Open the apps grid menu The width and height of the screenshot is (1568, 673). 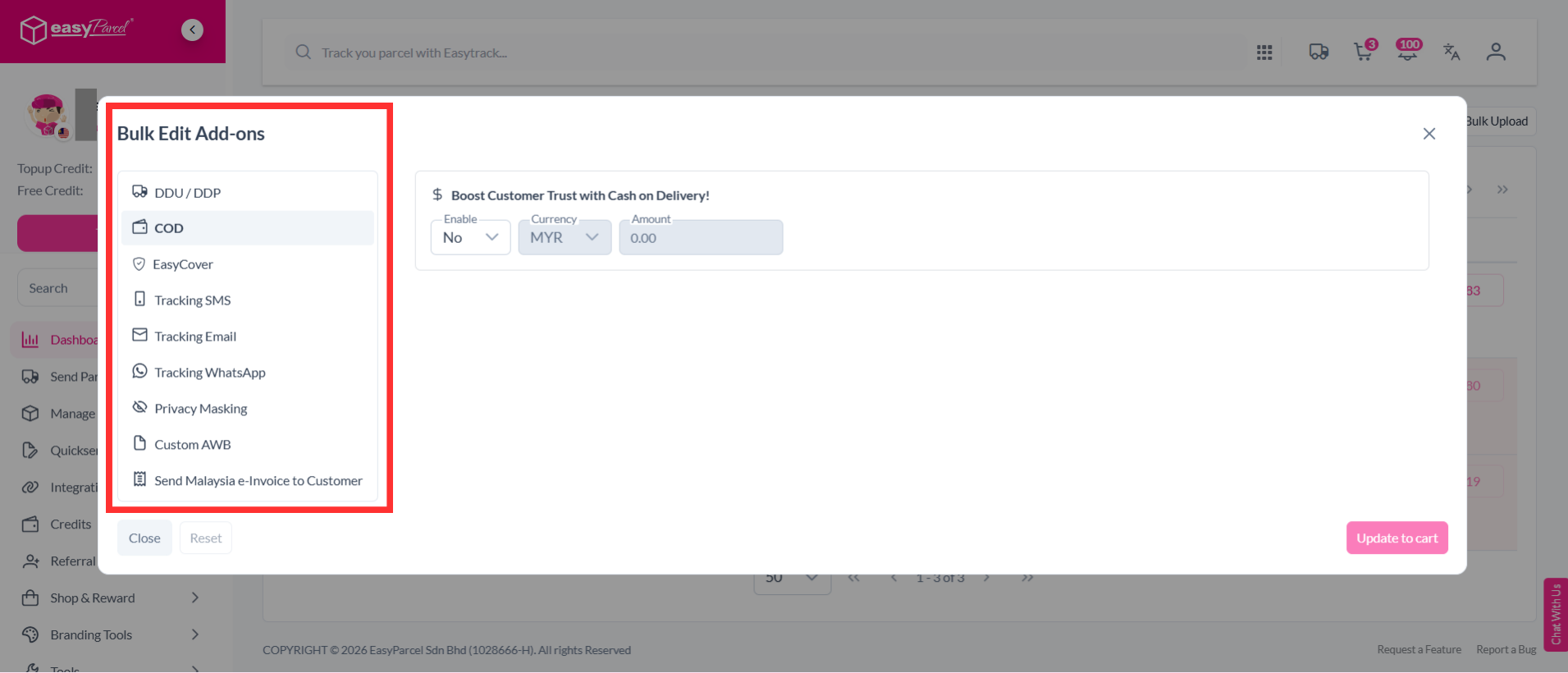(1264, 53)
